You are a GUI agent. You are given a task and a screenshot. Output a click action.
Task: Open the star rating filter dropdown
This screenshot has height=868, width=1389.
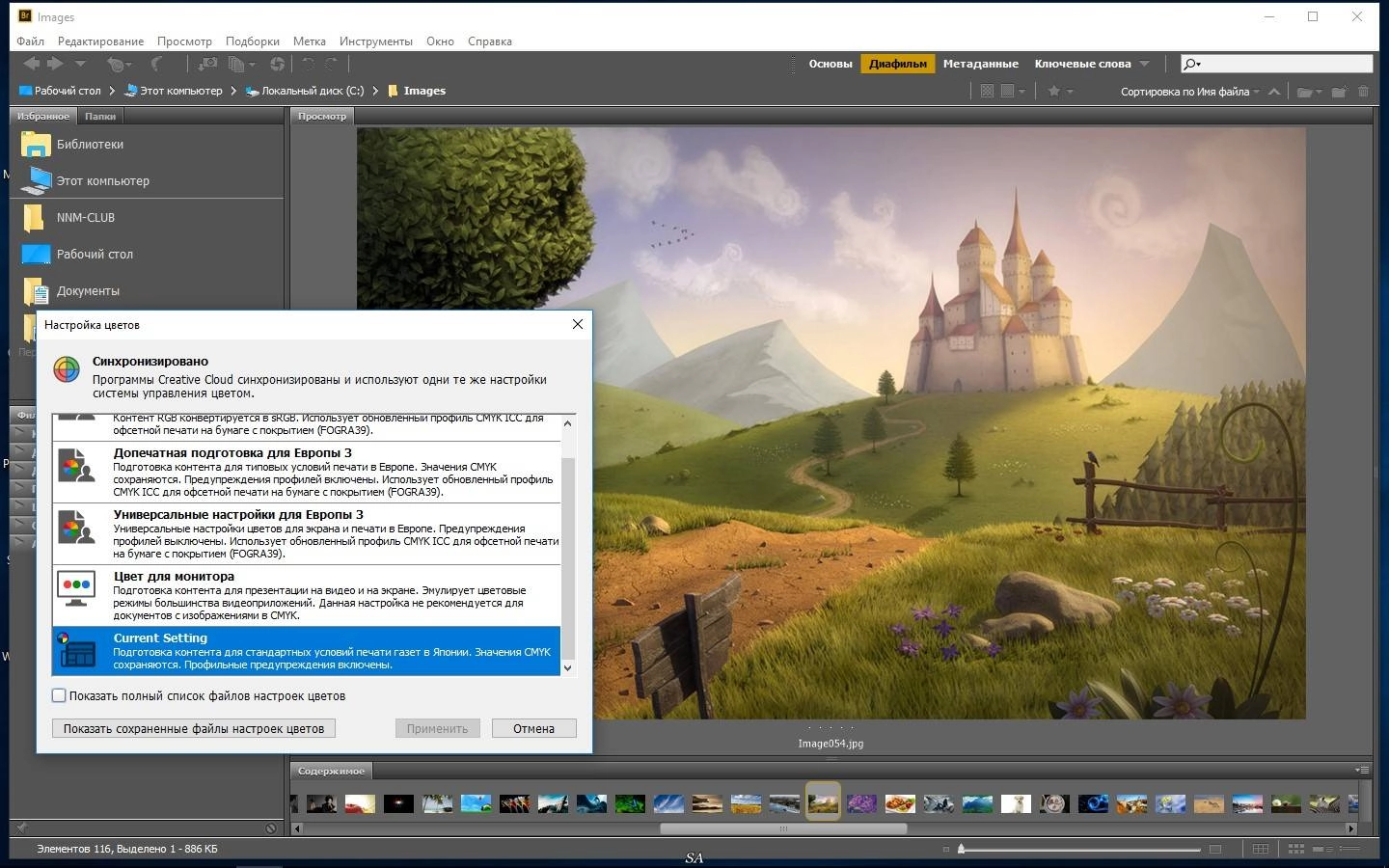click(1060, 91)
